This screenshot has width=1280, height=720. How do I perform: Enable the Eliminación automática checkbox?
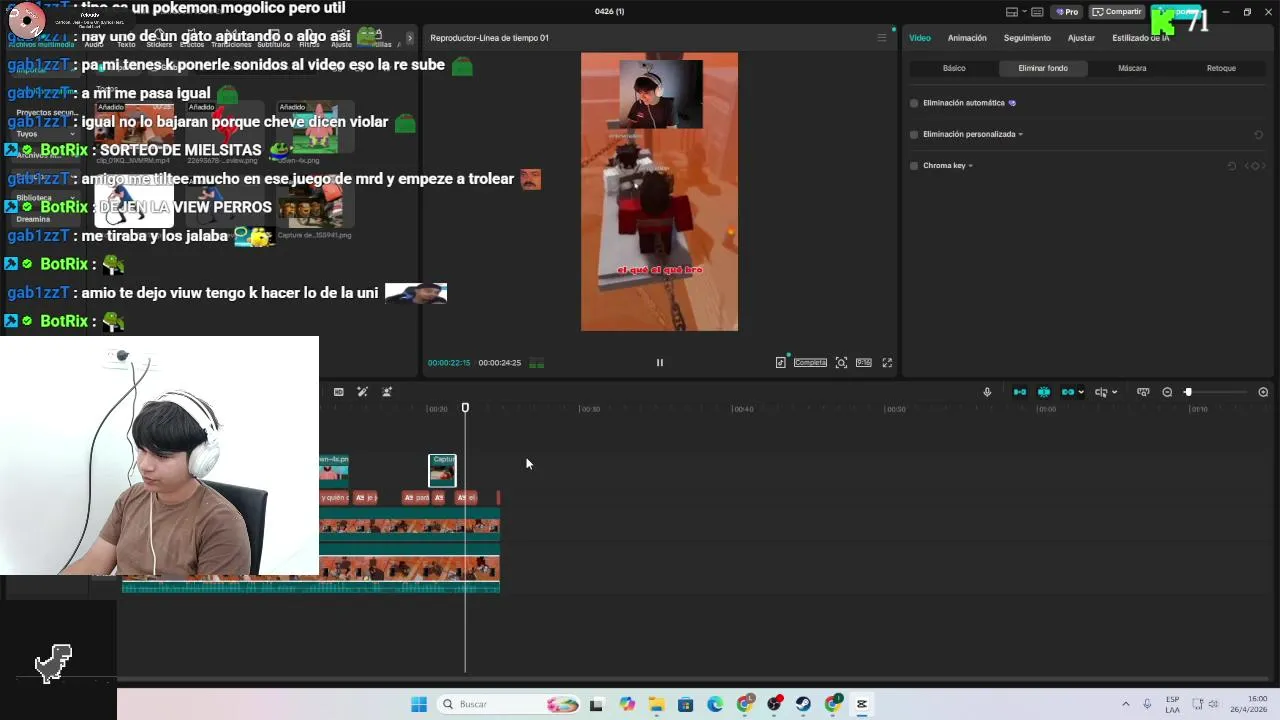[x=914, y=103]
